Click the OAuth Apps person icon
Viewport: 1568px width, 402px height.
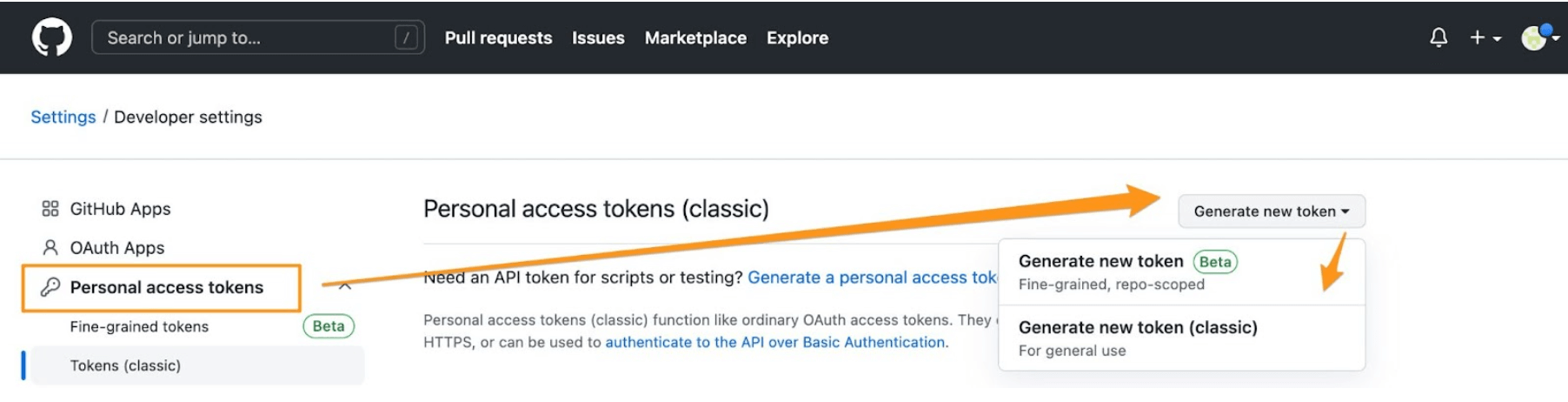coord(50,248)
